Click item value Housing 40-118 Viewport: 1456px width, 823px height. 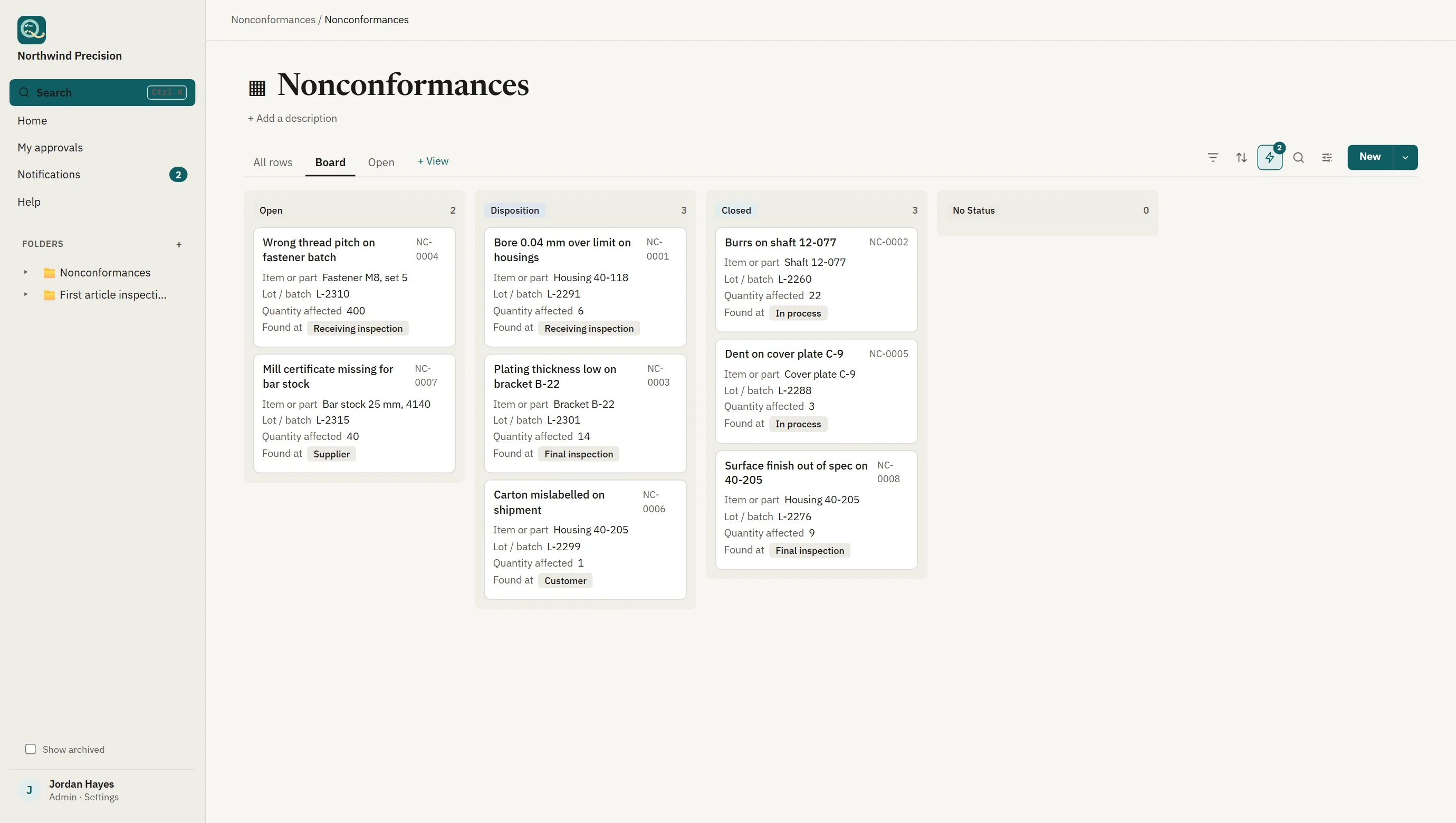(x=591, y=277)
